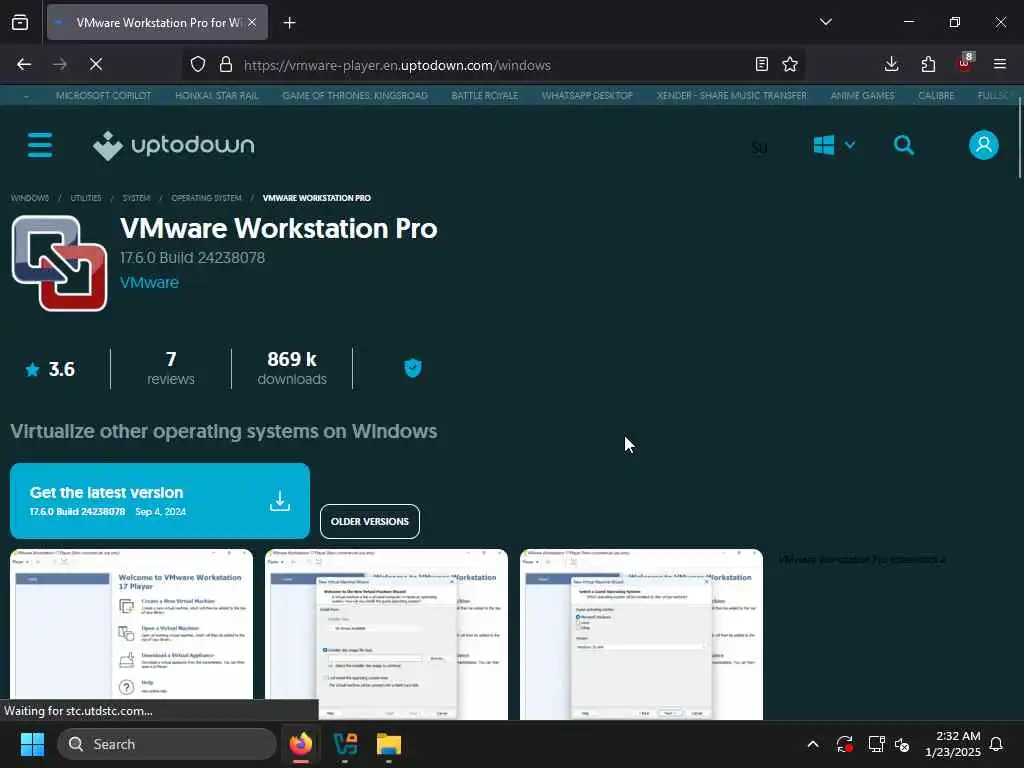Open WHATSAPP DESKTOP in top bar
This screenshot has width=1024, height=768.
(x=587, y=95)
